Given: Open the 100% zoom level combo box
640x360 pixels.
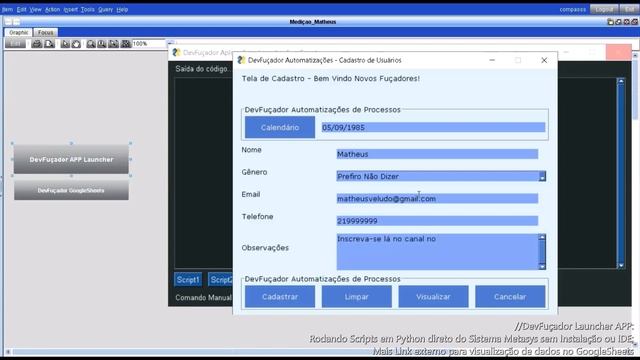Looking at the screenshot, I should pyautogui.click(x=150, y=44).
